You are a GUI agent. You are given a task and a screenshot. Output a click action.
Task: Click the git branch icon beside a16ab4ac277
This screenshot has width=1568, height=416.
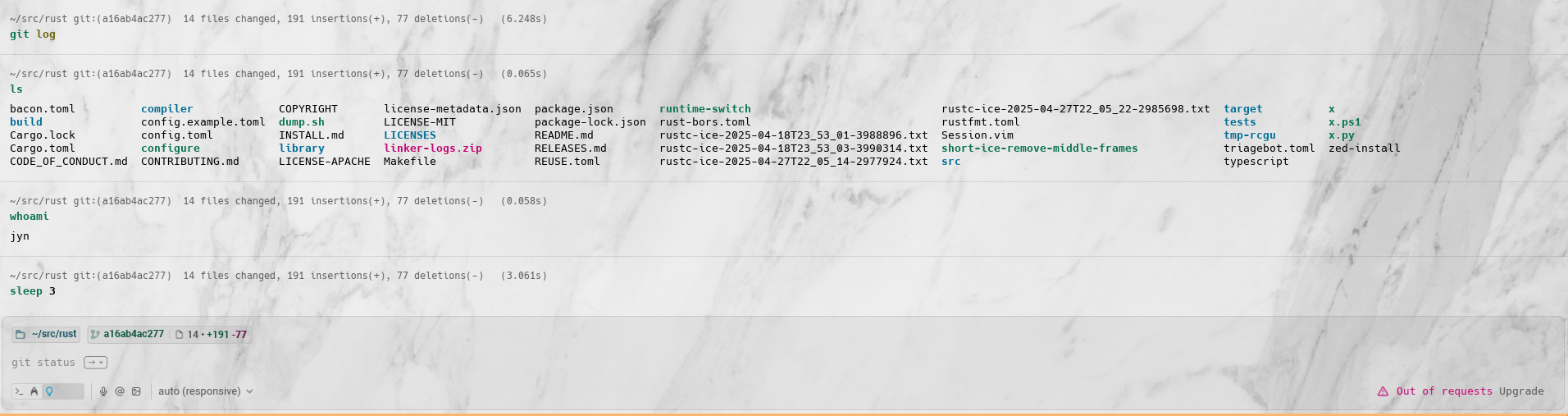pos(95,335)
